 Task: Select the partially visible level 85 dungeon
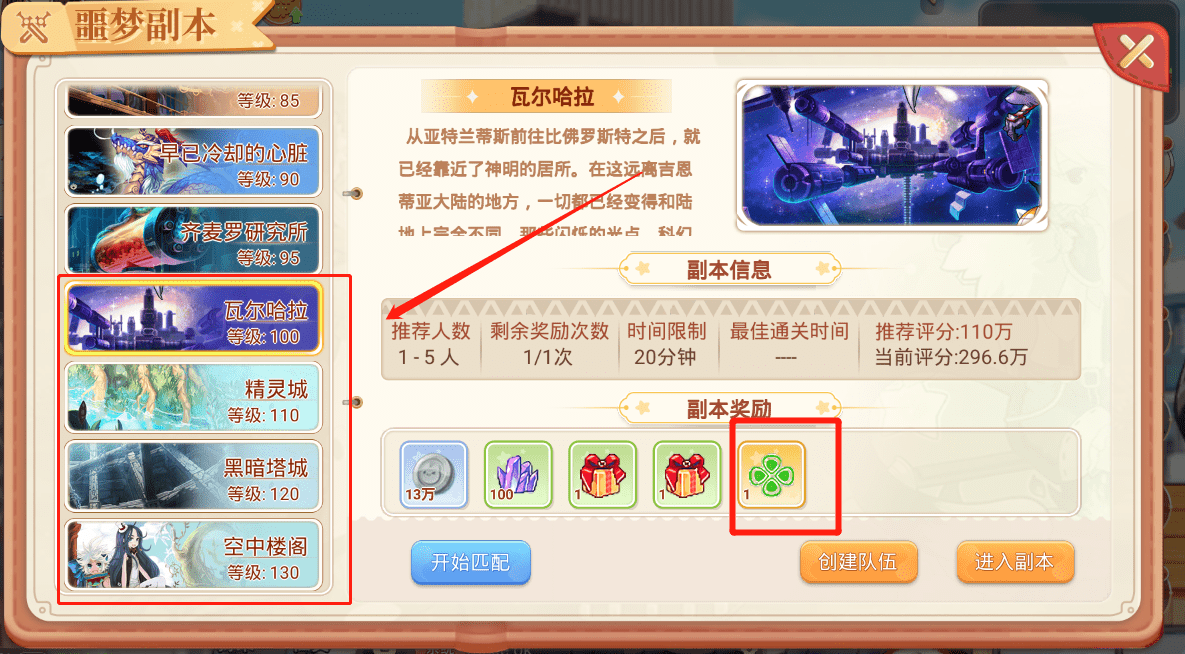coord(193,100)
